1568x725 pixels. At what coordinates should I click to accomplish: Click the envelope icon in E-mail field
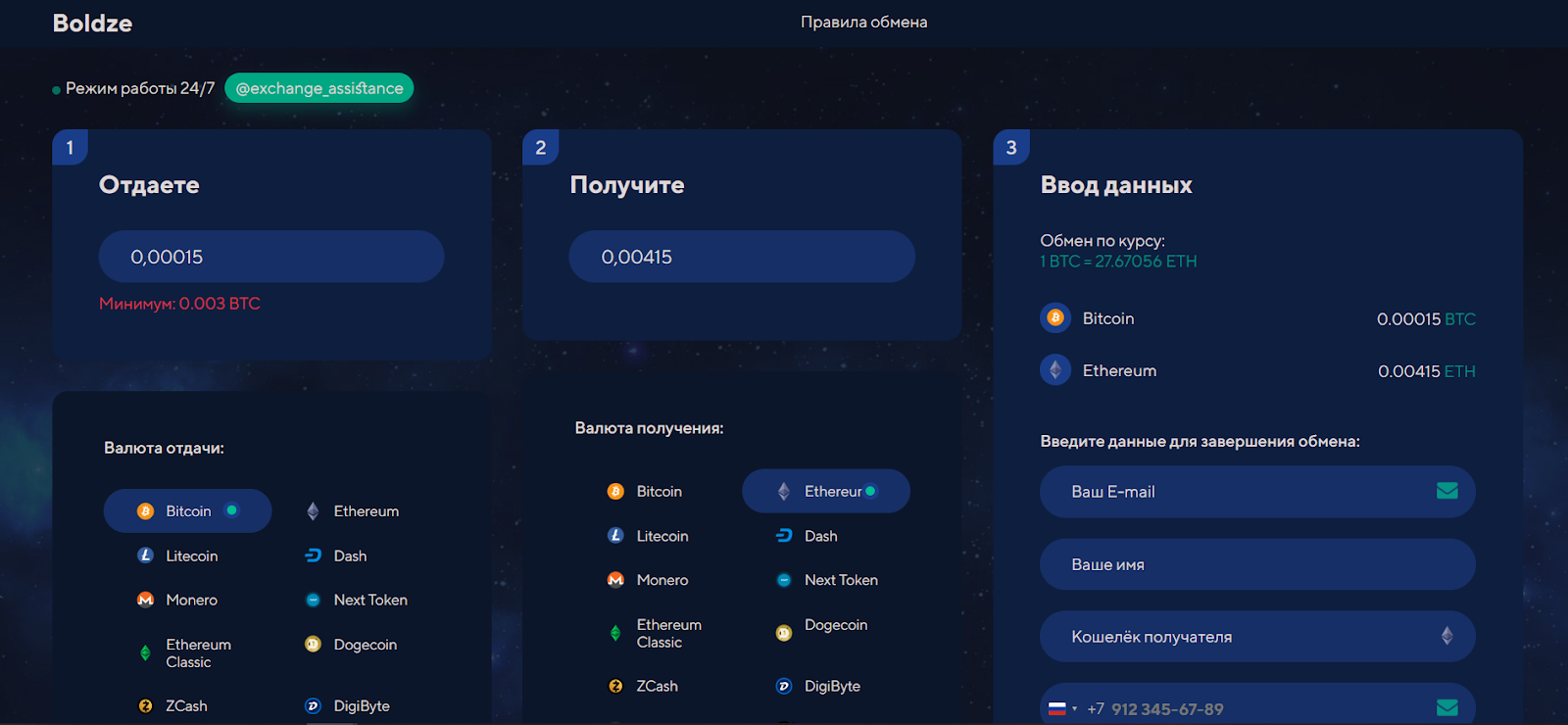pos(1447,491)
